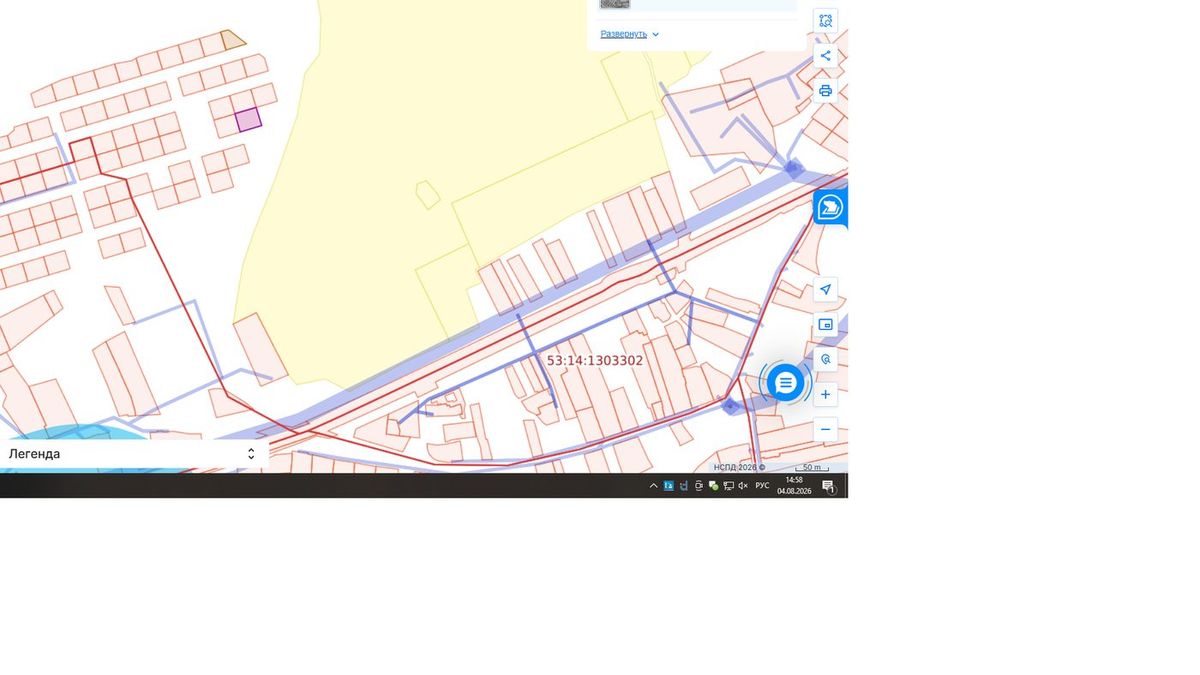Switch the РУС input language
Viewport: 1200px width, 675px height.
[762, 486]
